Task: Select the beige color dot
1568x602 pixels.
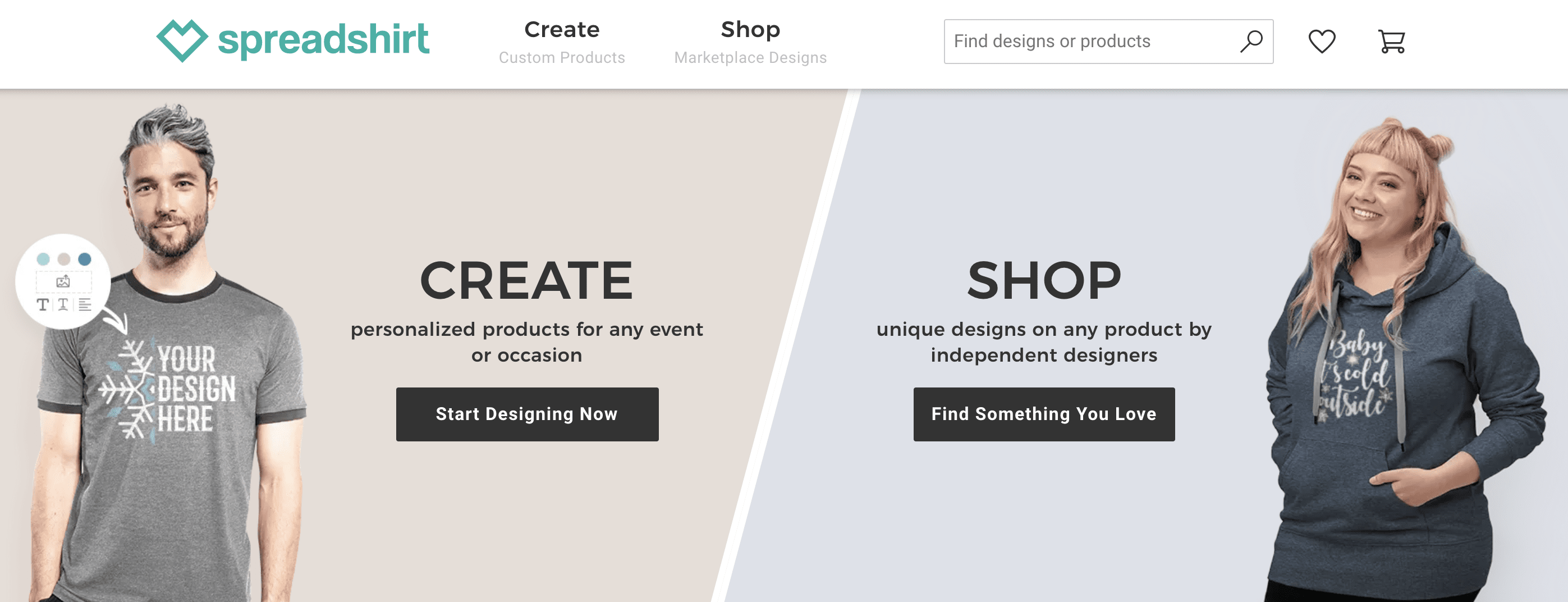Action: coord(64,259)
